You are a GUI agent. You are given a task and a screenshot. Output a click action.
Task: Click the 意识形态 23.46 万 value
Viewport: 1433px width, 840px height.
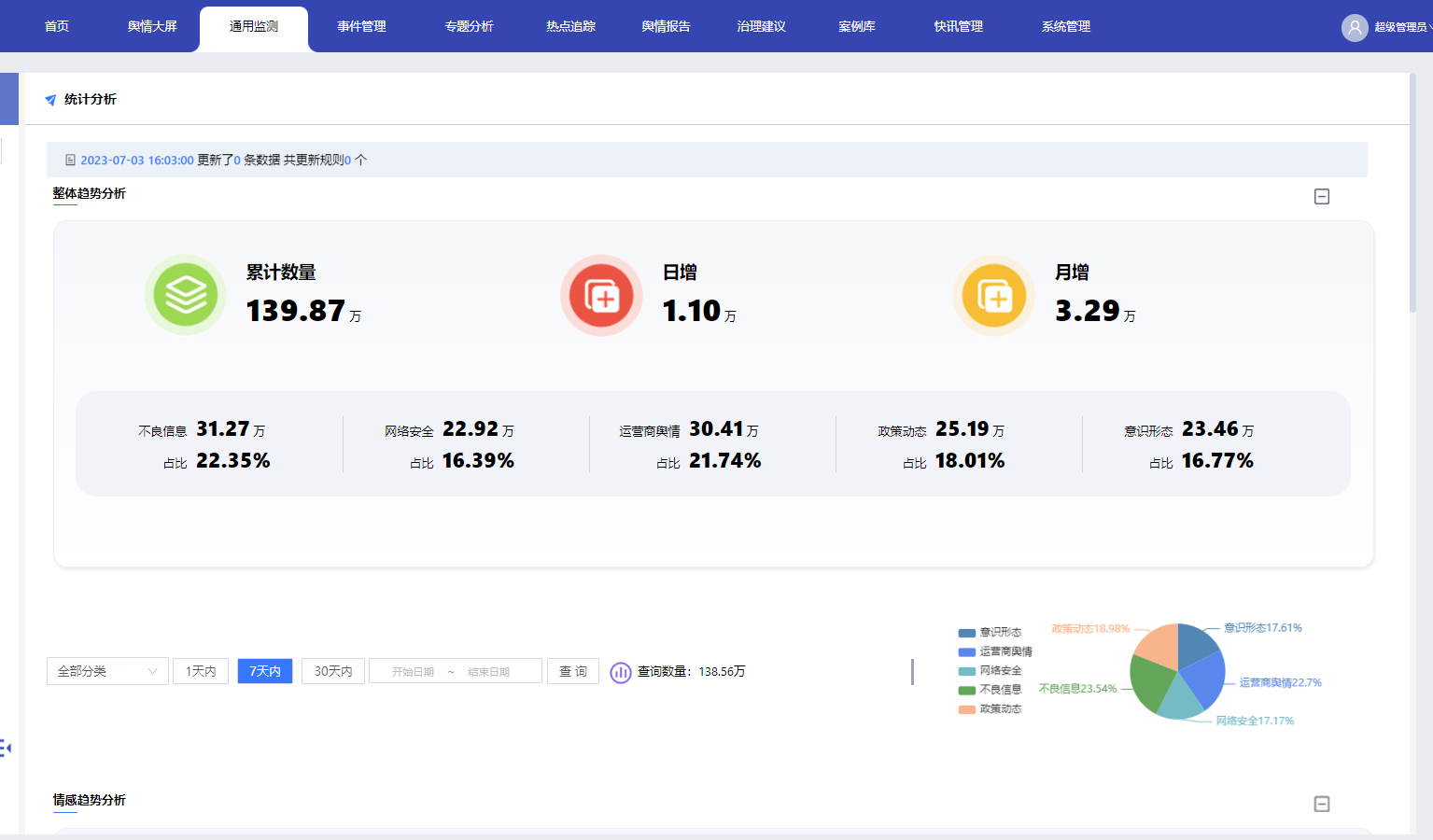(1217, 429)
